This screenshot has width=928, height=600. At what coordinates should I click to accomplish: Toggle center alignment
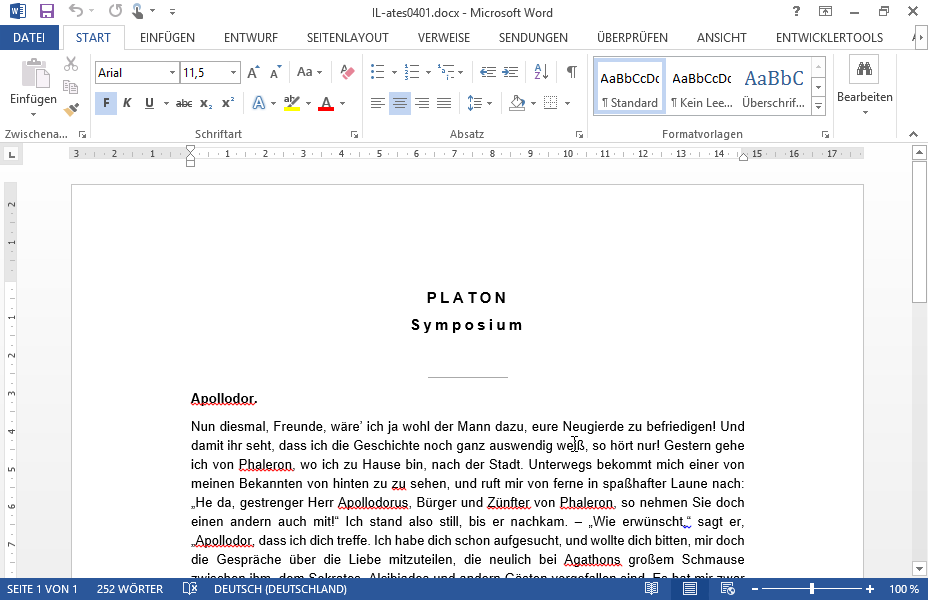pos(400,104)
